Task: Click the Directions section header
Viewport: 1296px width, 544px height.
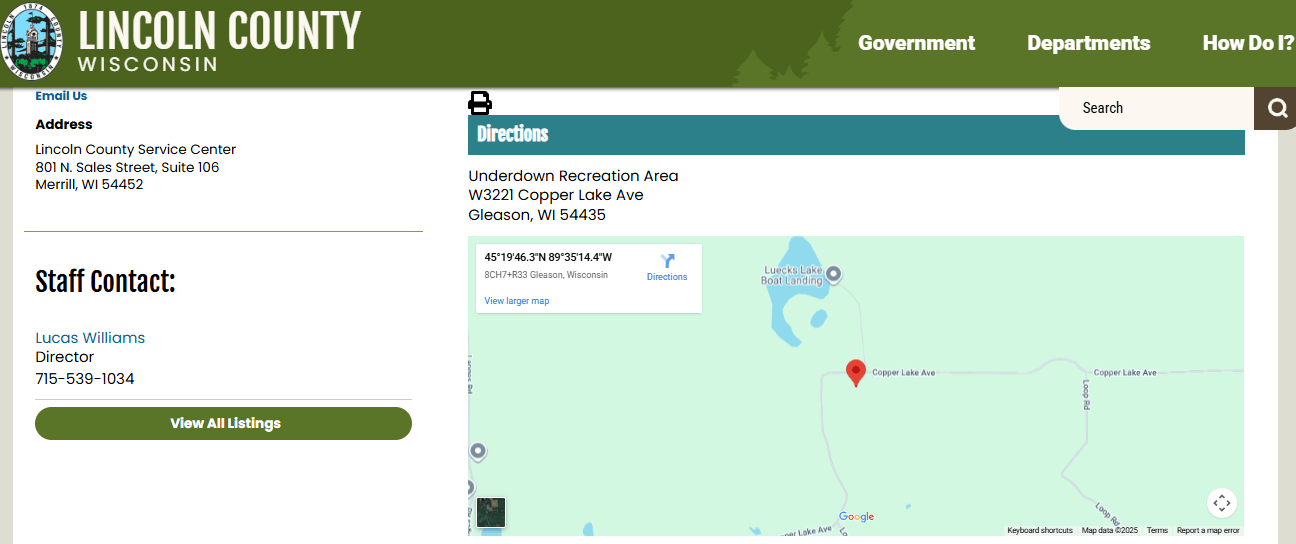Action: [856, 135]
